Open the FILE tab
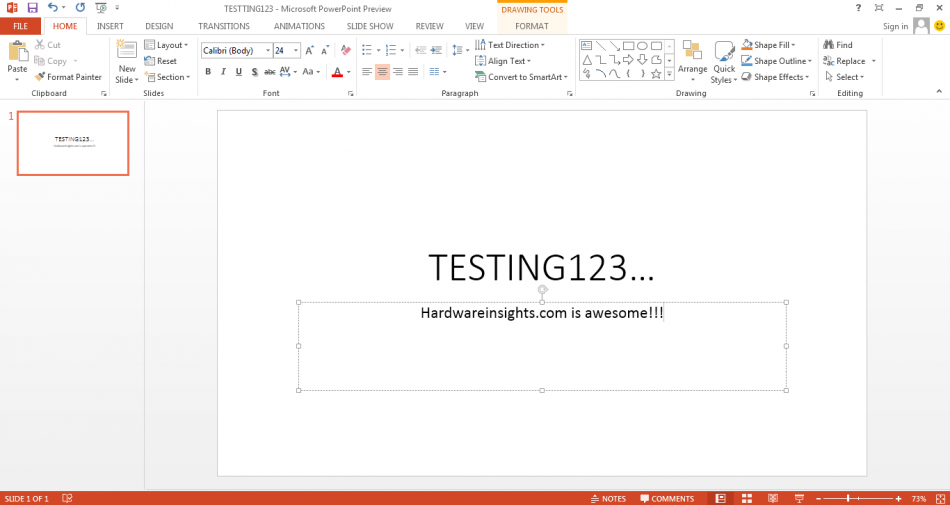The width and height of the screenshot is (950, 505). click(21, 26)
